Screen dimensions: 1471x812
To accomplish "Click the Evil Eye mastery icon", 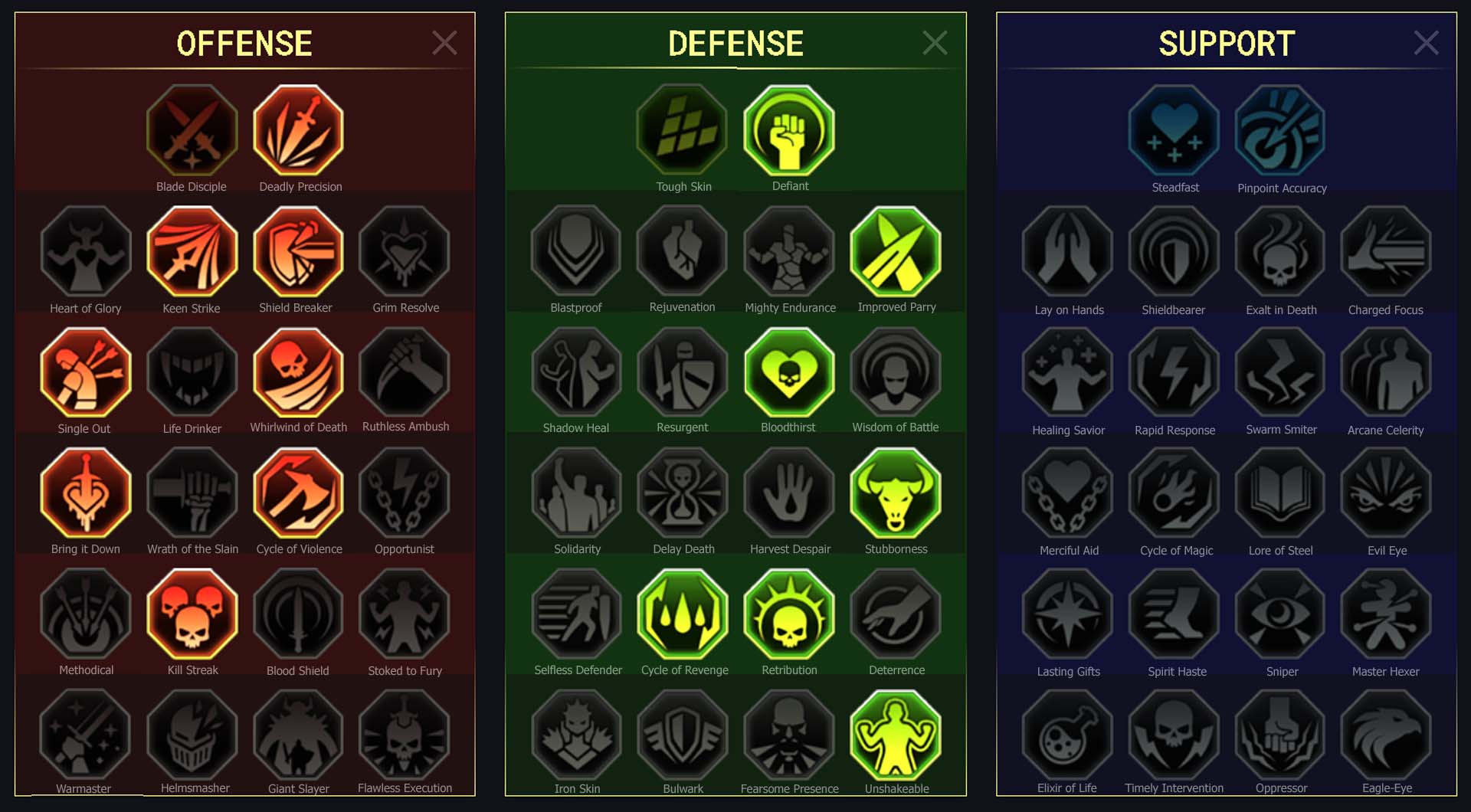I will 1386,493.
